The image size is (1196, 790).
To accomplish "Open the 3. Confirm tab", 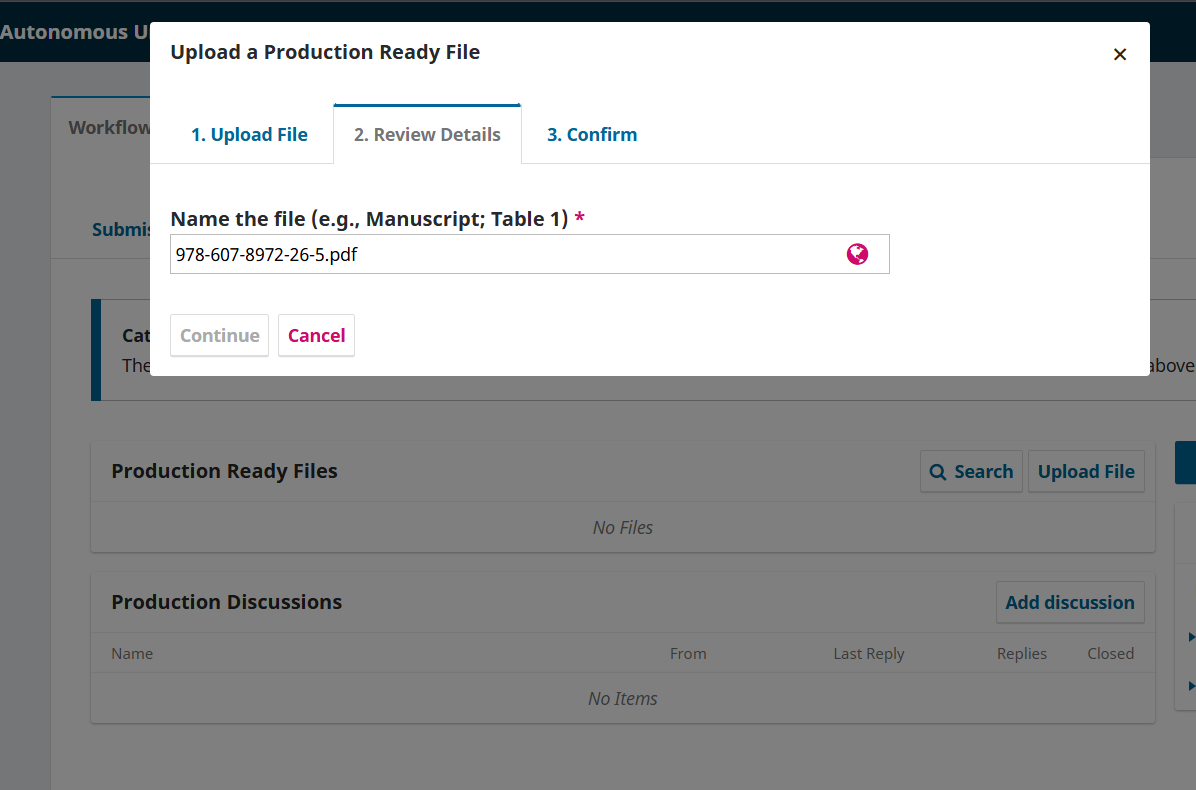I will tap(592, 134).
